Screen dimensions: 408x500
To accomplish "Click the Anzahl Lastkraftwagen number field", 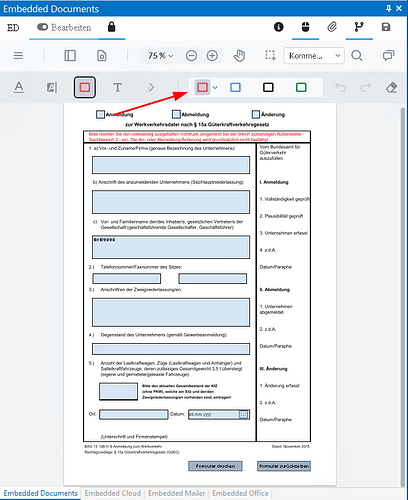I will click(x=118, y=391).
